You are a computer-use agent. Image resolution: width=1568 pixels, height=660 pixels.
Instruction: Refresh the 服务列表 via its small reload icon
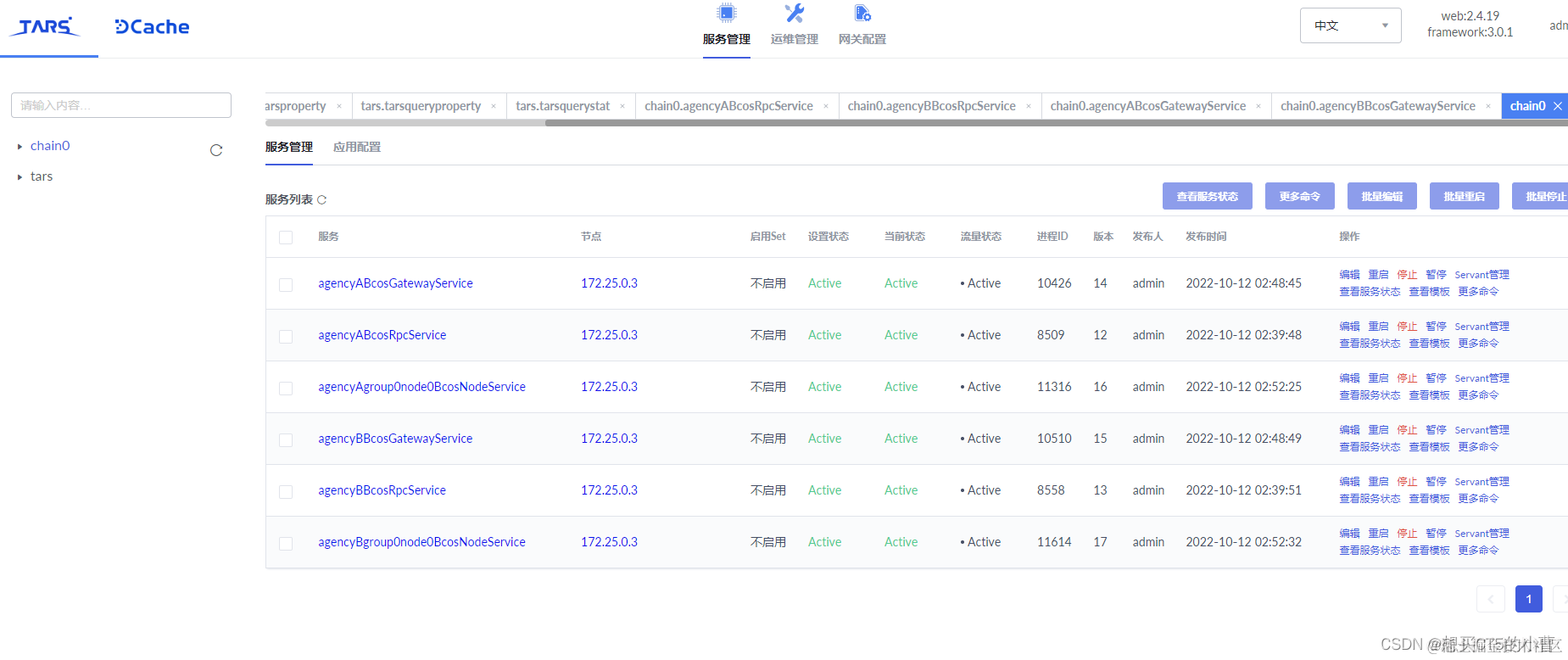pyautogui.click(x=321, y=200)
